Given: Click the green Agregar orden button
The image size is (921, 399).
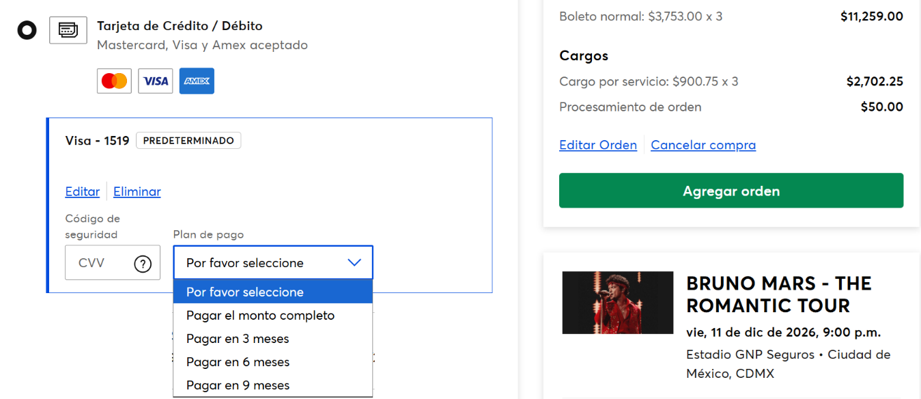Looking at the screenshot, I should point(731,190).
